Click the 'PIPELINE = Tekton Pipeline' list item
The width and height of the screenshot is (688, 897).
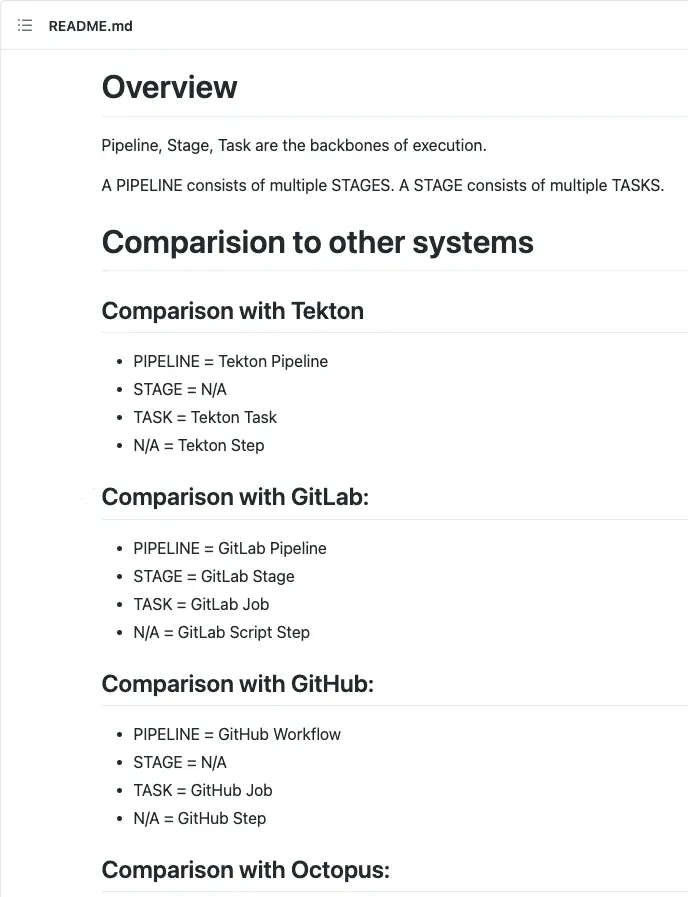230,361
